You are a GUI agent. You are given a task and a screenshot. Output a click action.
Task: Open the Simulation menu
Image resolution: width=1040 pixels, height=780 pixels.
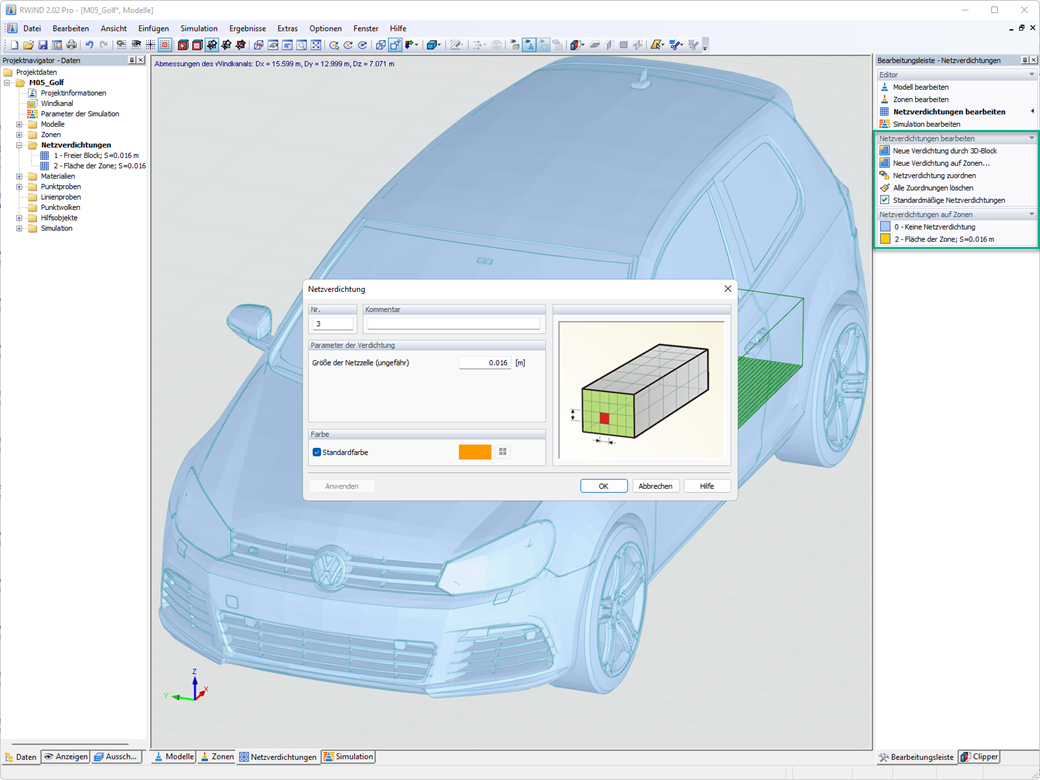(x=199, y=29)
